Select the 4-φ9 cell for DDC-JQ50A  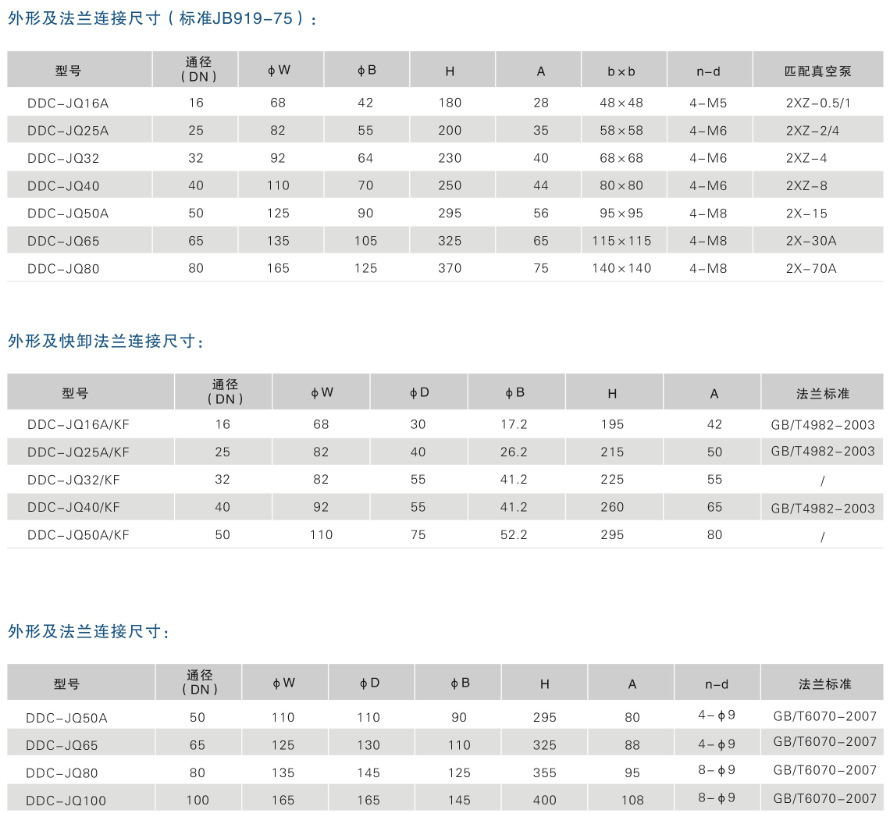click(x=718, y=715)
